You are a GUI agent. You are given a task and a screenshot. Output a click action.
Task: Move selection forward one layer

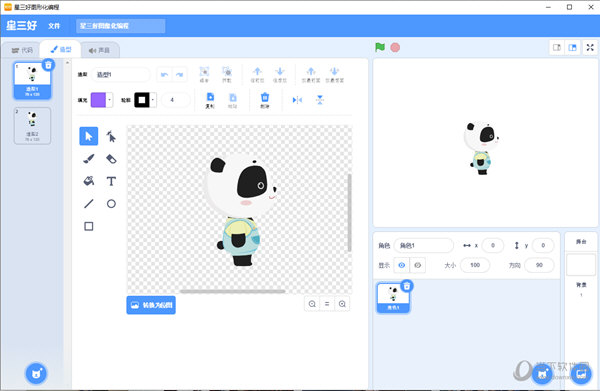257,74
